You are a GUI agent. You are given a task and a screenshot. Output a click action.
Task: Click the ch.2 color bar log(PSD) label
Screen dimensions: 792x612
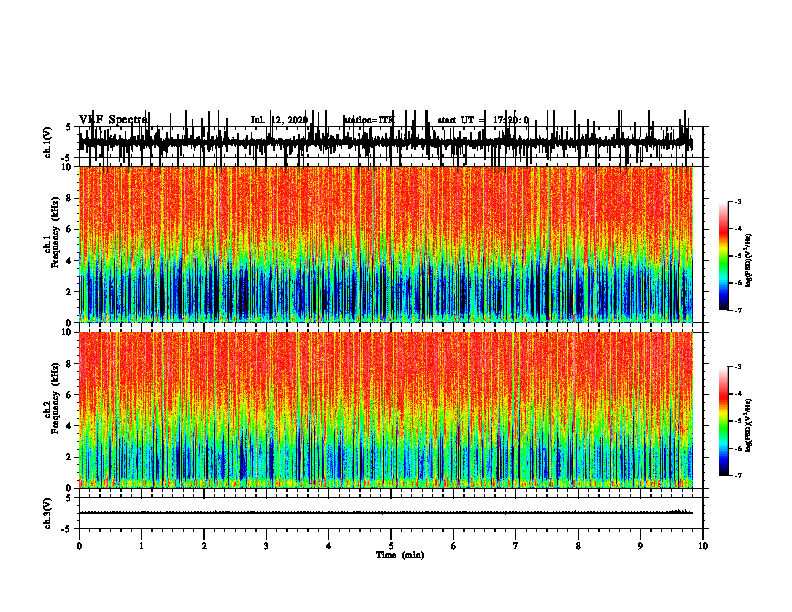pos(749,425)
